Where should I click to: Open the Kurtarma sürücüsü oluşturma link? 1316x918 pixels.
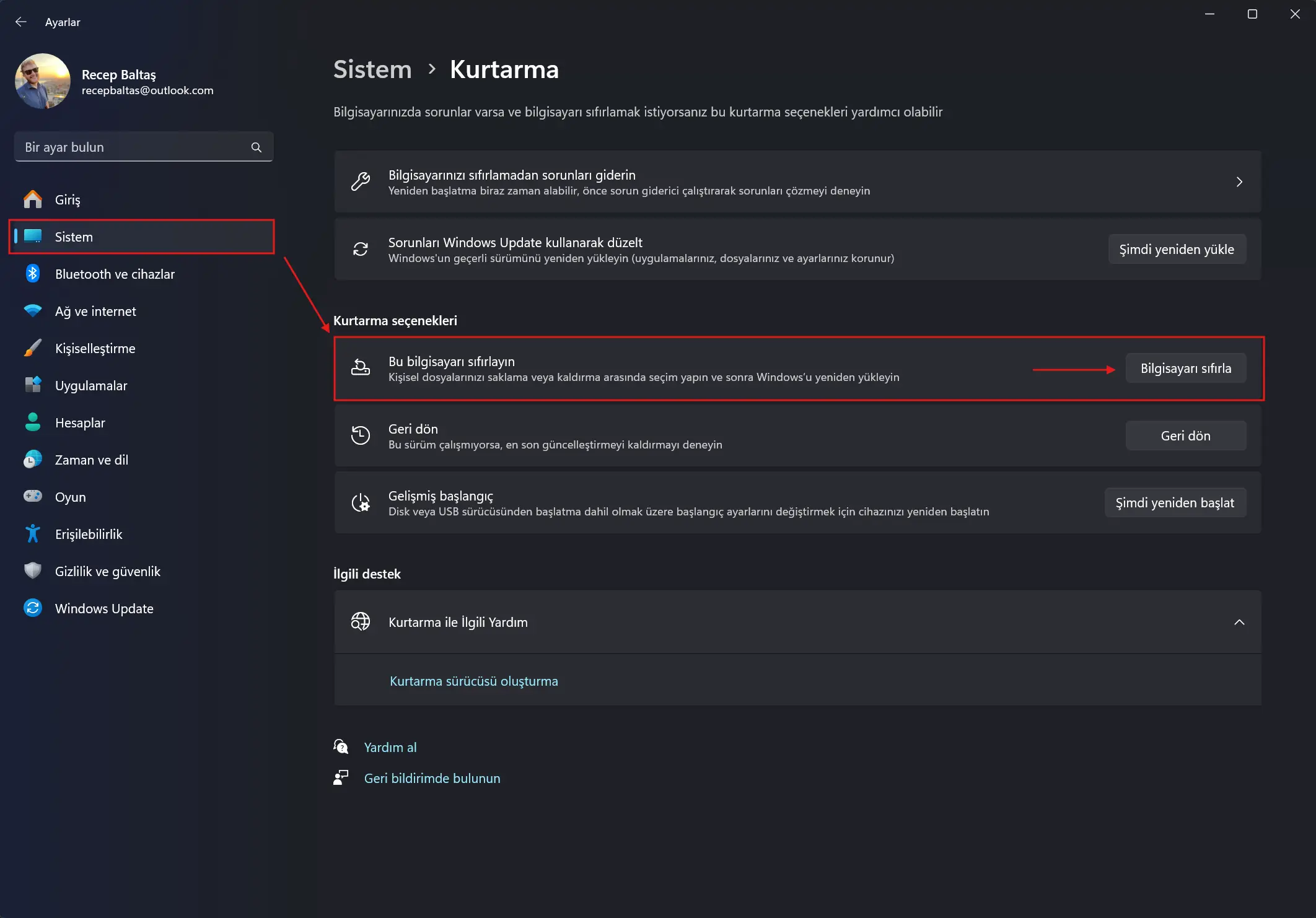click(x=474, y=681)
